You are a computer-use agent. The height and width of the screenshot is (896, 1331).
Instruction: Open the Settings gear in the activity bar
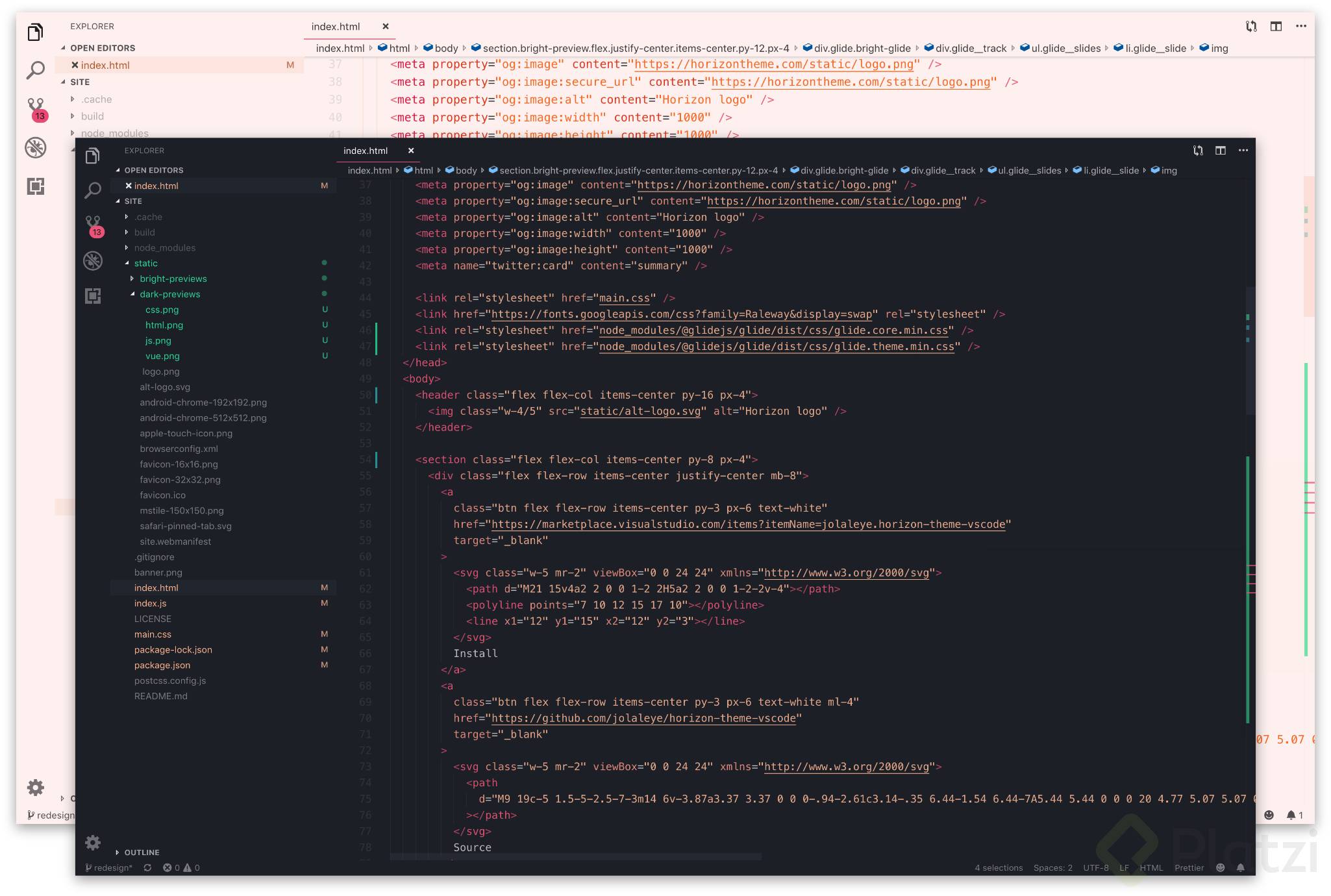tap(93, 842)
